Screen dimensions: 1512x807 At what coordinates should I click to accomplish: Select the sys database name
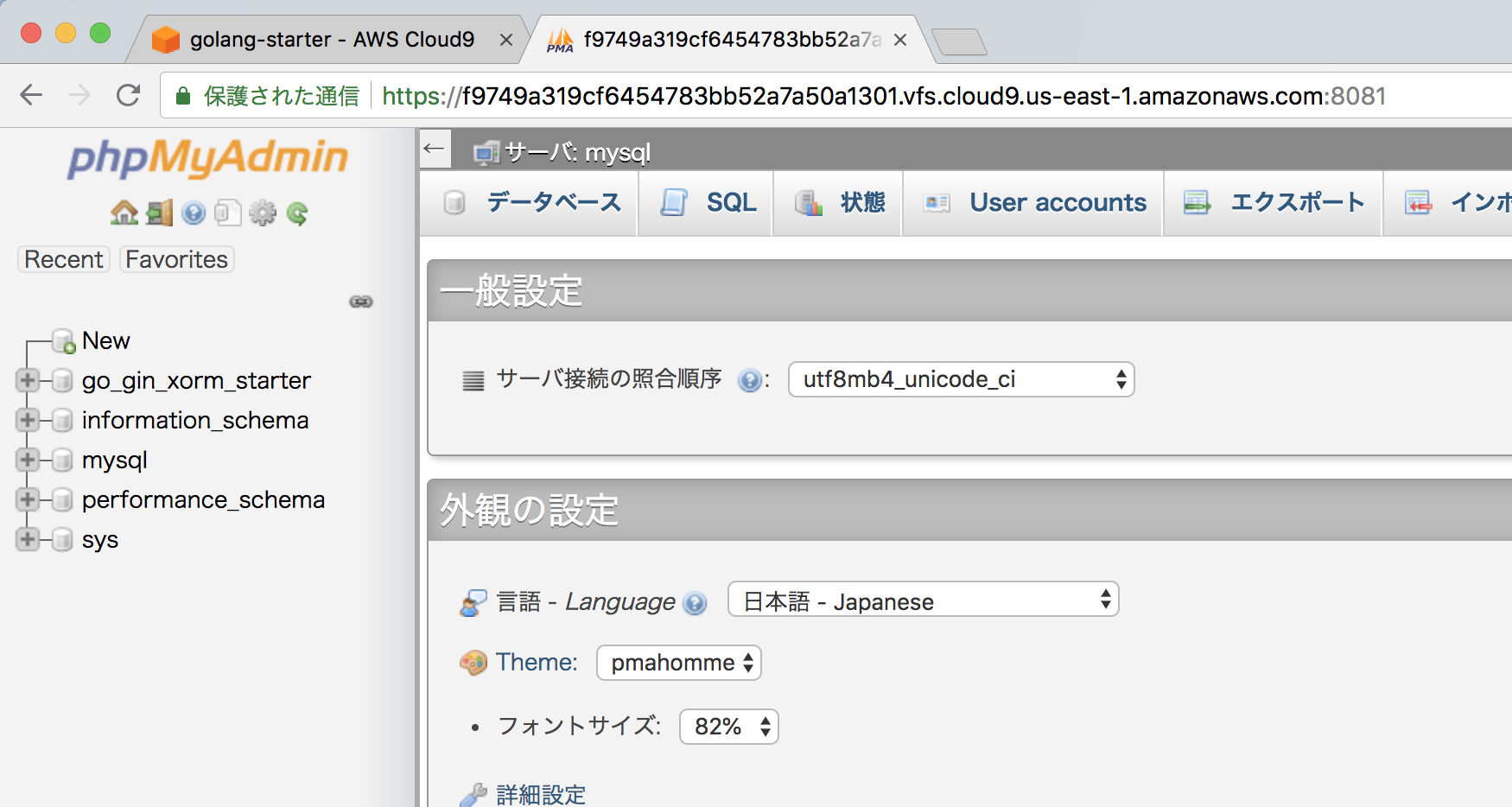pos(100,540)
